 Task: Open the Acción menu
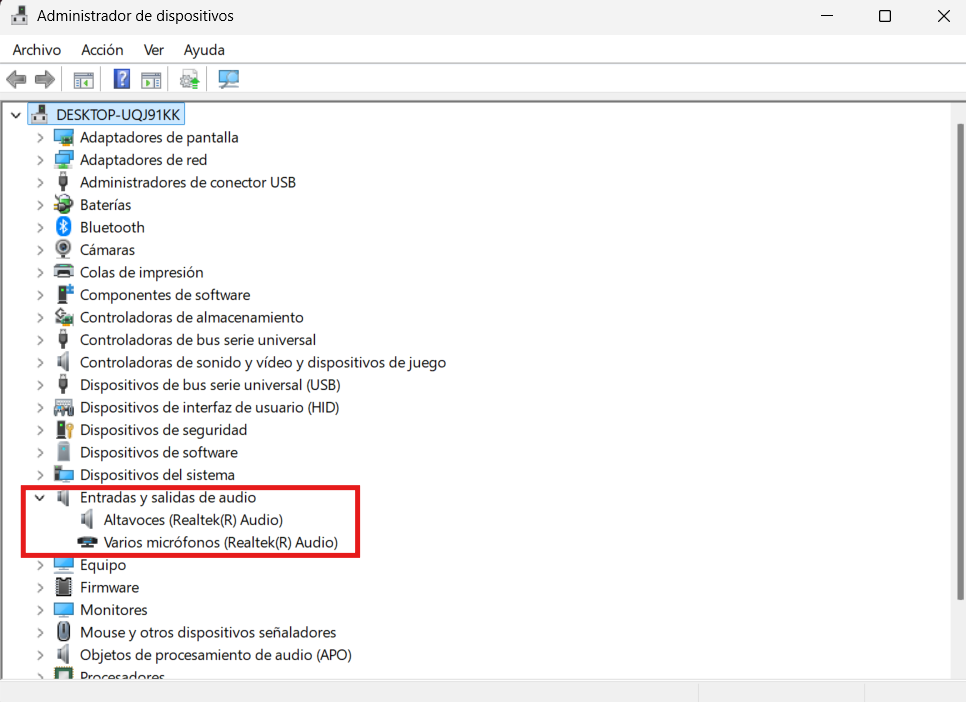pos(102,50)
